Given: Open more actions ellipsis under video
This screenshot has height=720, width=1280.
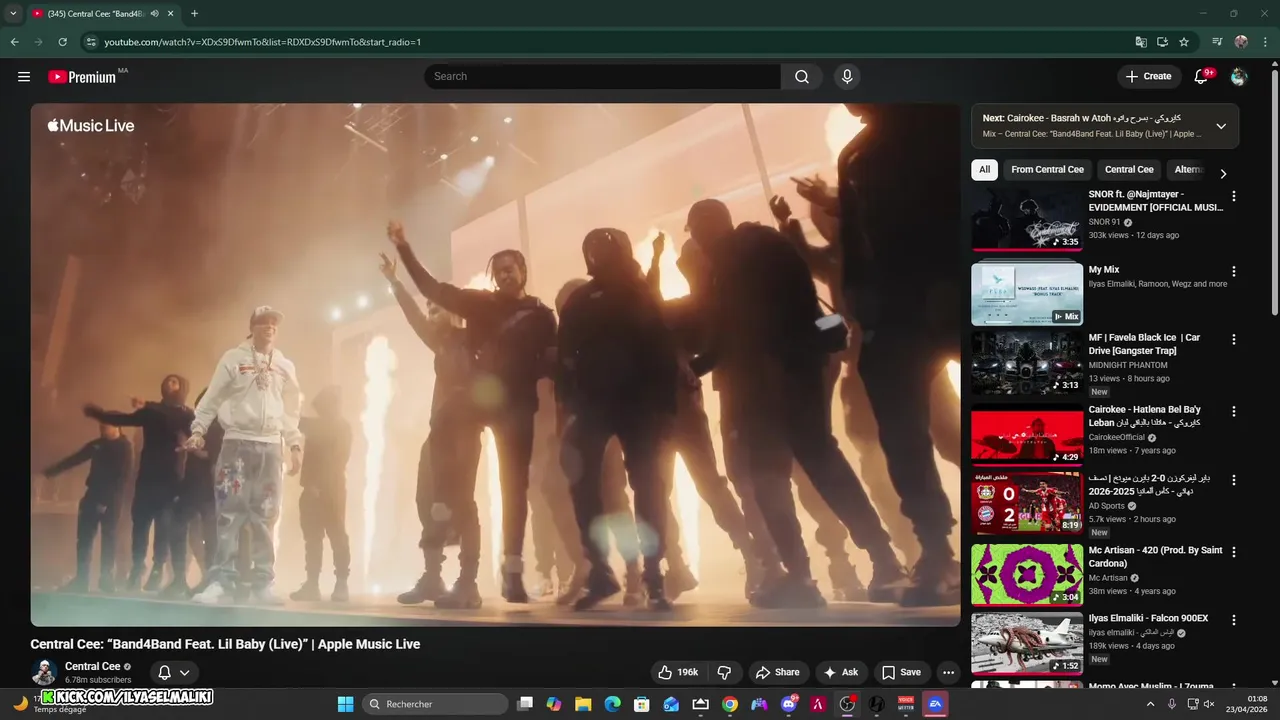Looking at the screenshot, I should 948,672.
